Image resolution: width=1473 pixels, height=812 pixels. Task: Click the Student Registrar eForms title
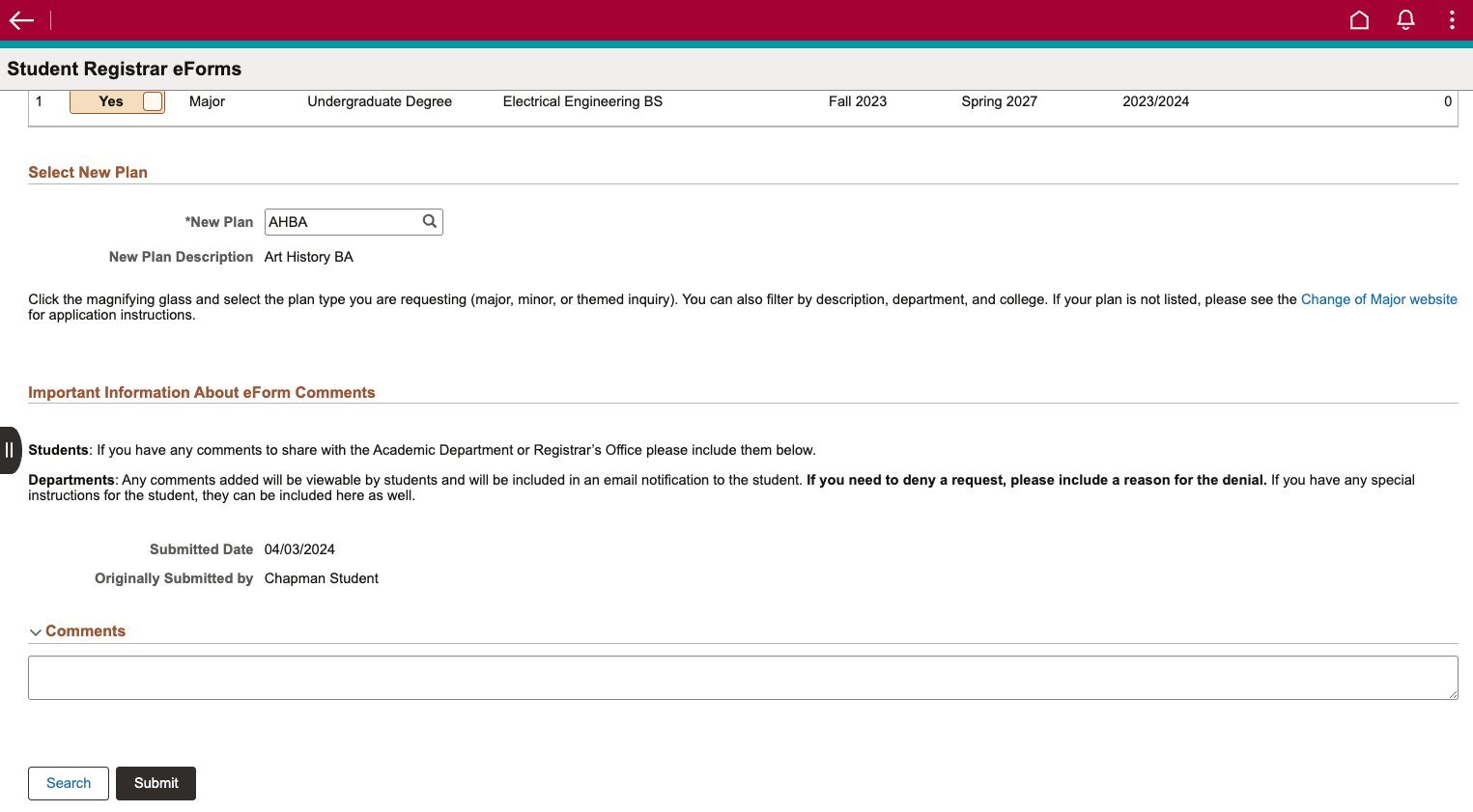tap(125, 69)
